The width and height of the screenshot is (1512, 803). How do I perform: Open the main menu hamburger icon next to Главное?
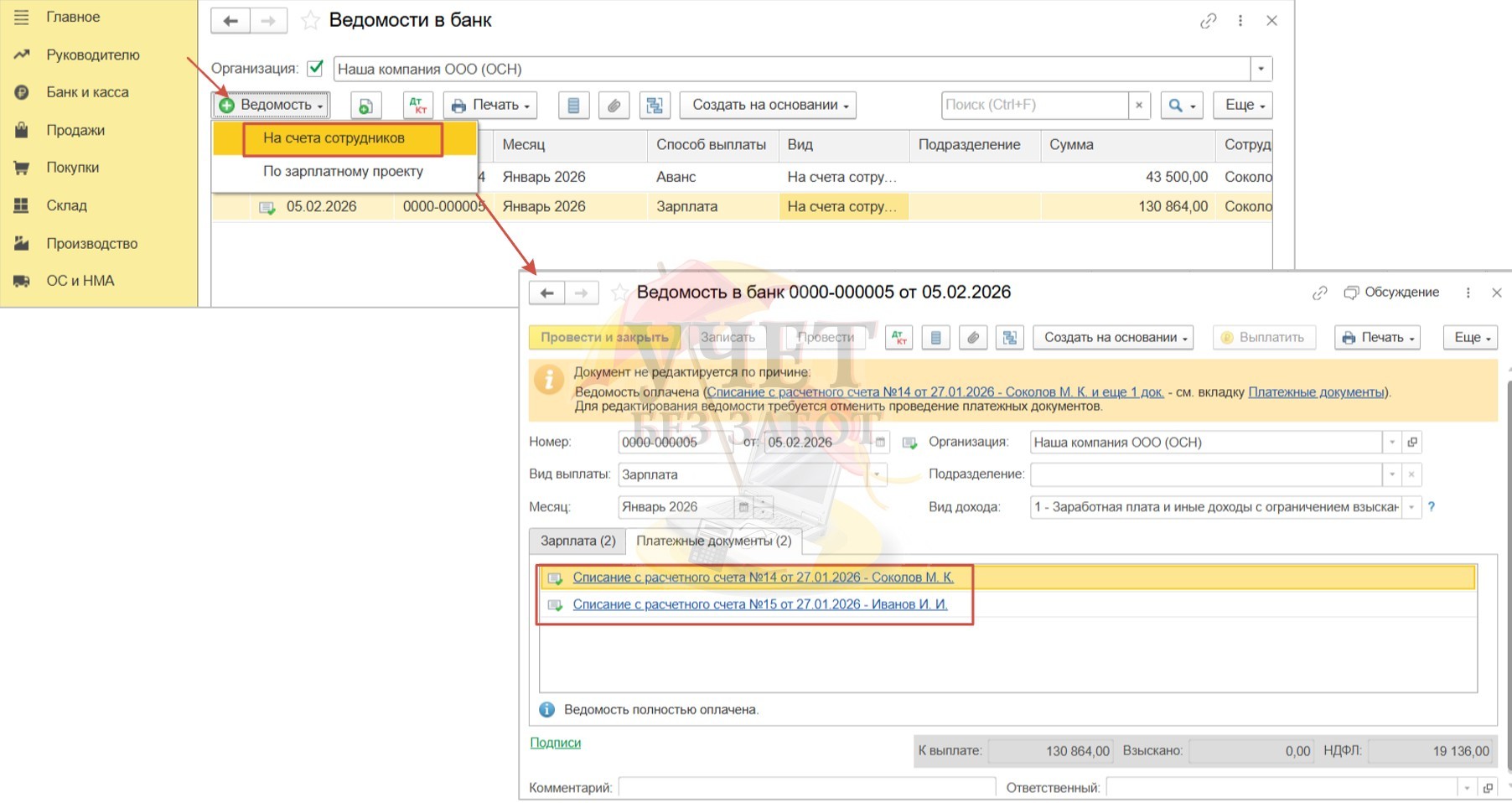click(x=22, y=17)
